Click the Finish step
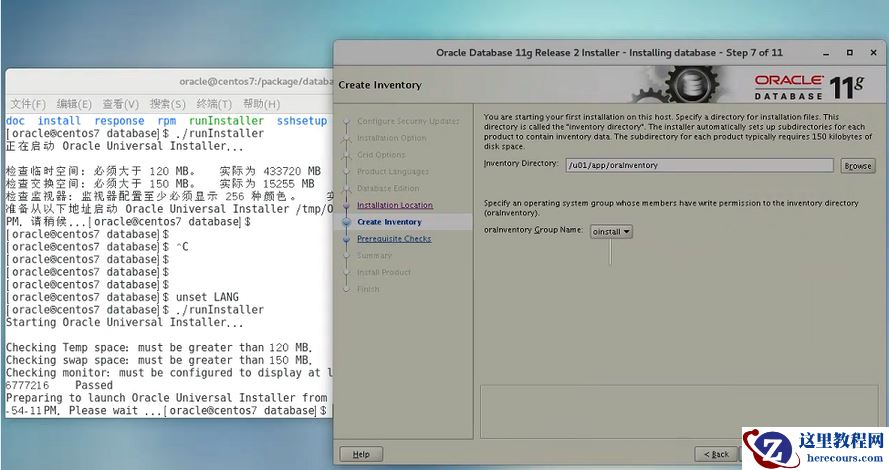Viewport: 889px width, 470px height. point(368,289)
